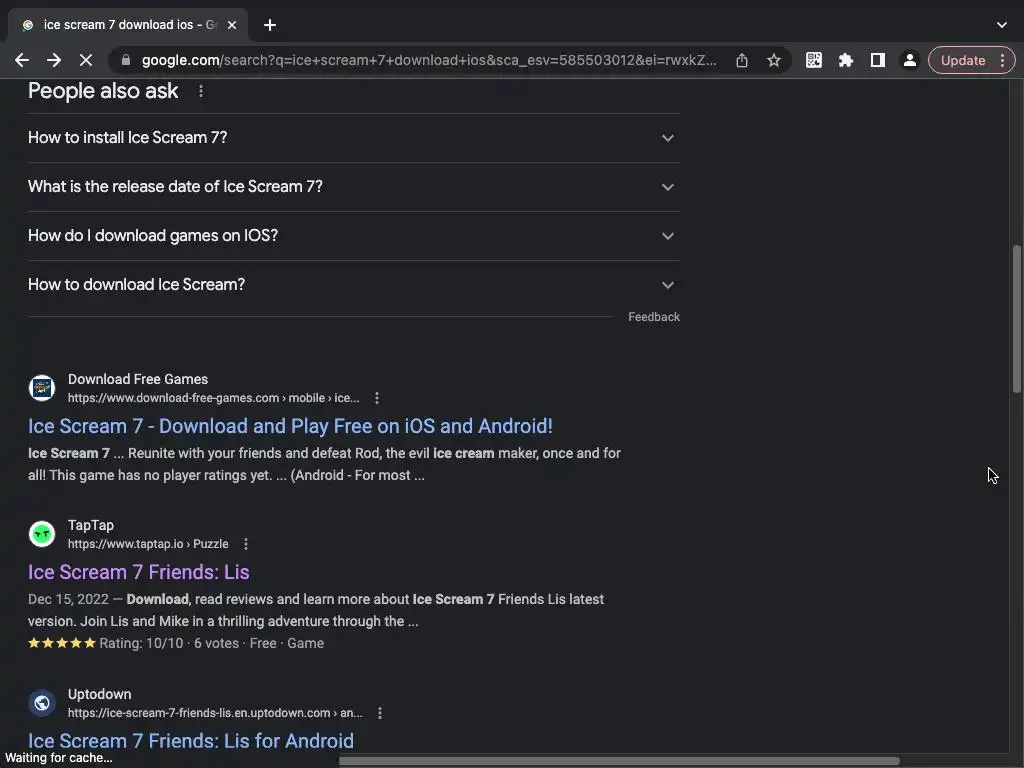Close the ice scream 7 tab
This screenshot has height=768, width=1024.
pos(232,25)
